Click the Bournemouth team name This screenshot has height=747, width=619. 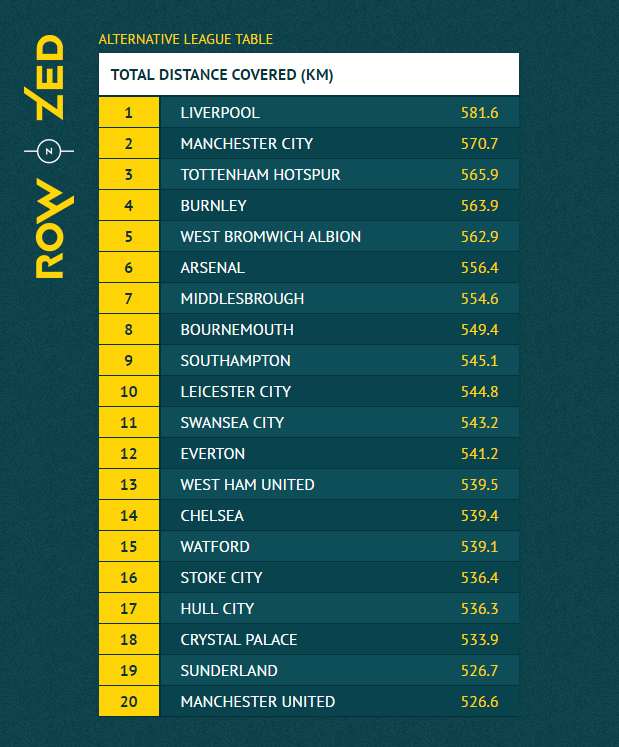pos(237,330)
